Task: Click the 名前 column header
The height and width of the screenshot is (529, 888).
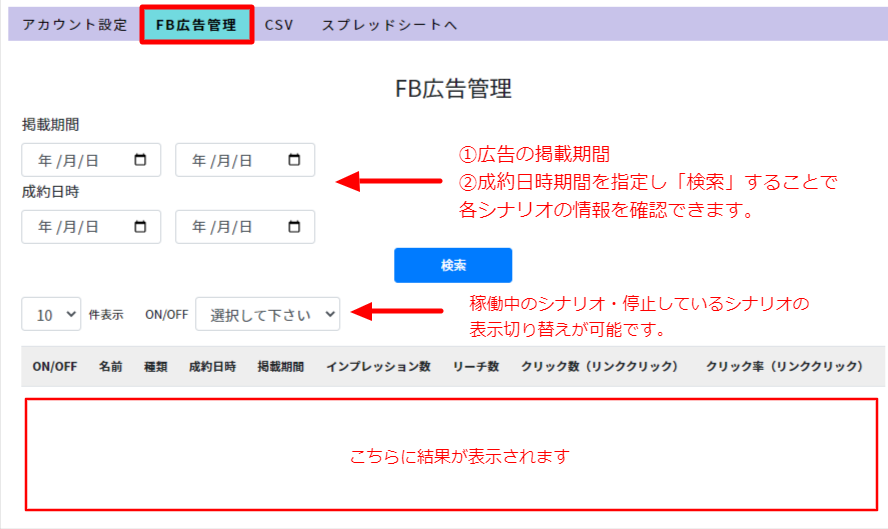Action: [110, 366]
